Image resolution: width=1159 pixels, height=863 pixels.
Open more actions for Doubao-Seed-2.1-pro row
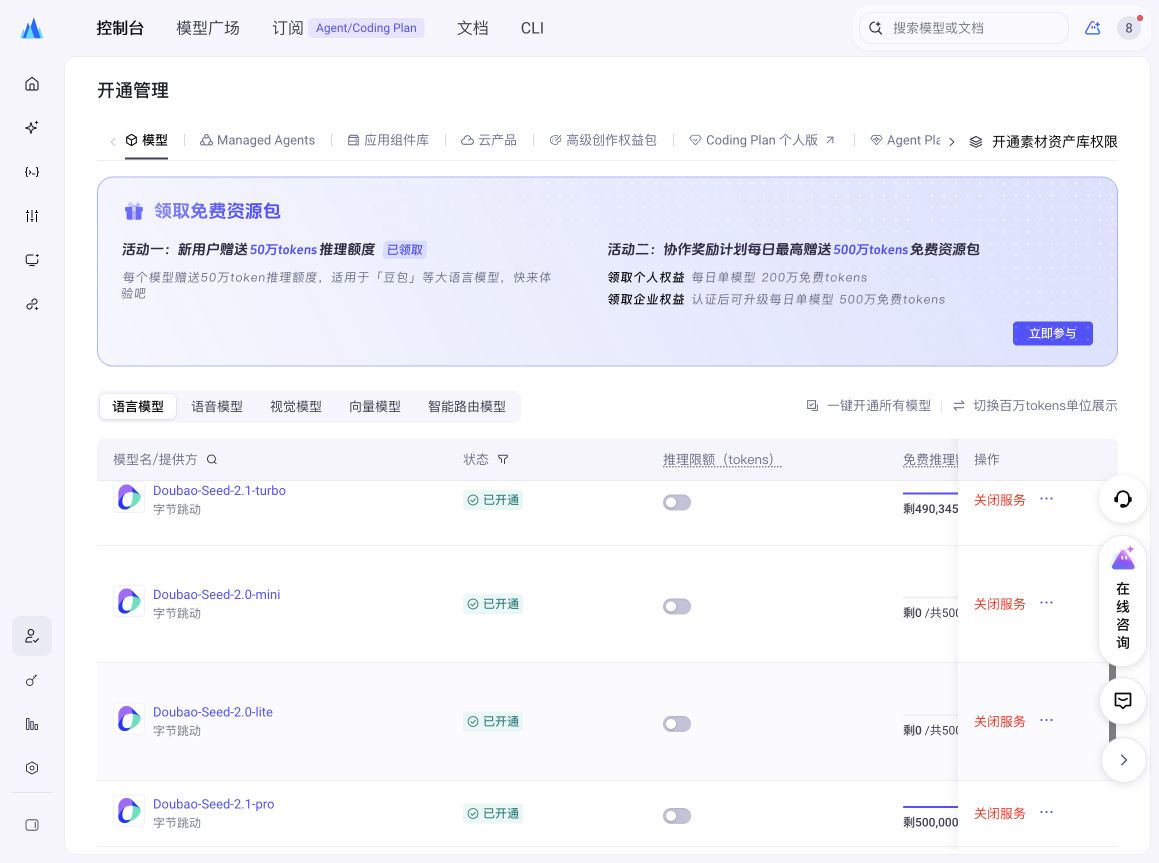1046,813
